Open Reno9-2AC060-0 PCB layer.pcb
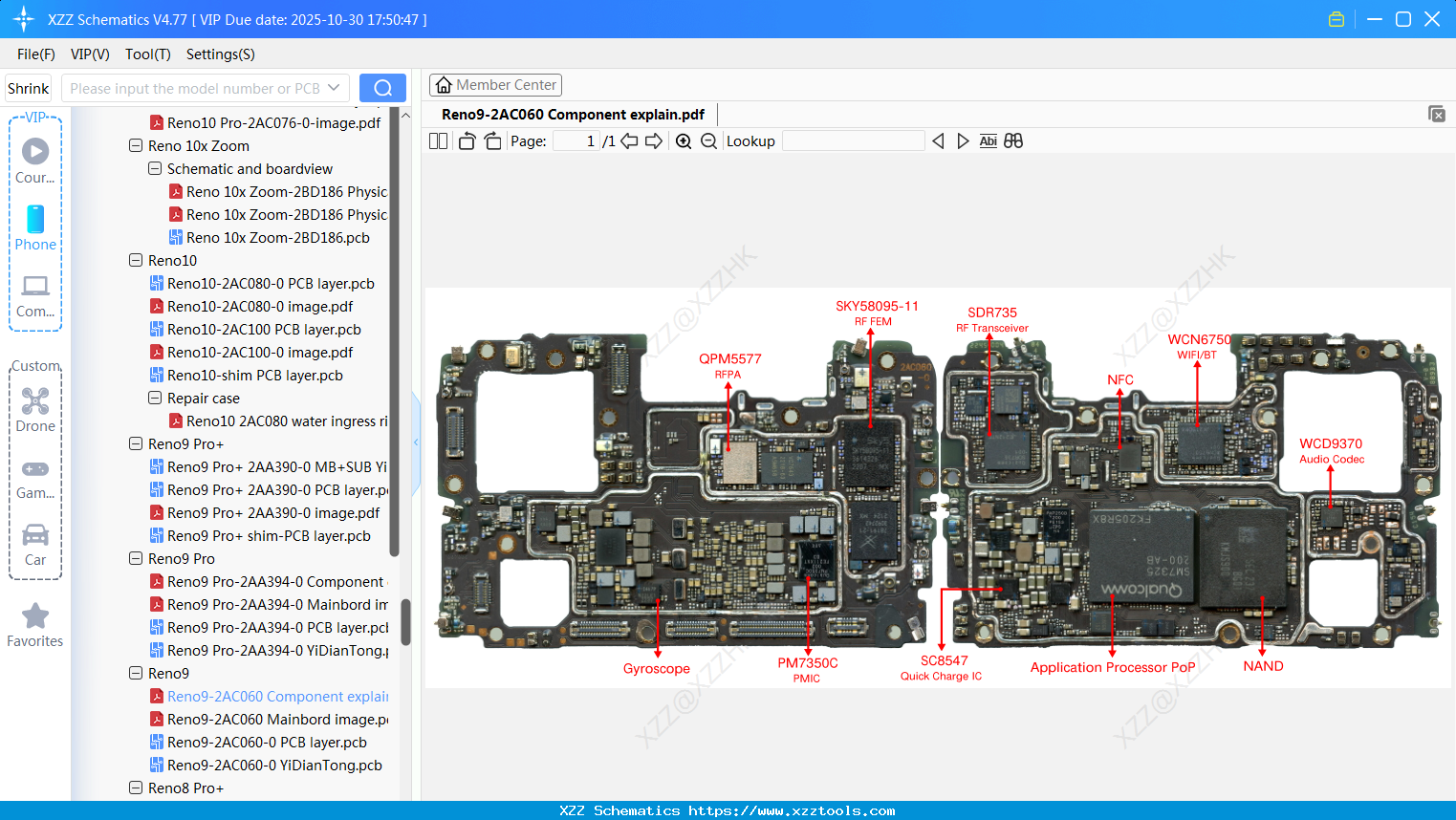The width and height of the screenshot is (1456, 820). tap(258, 743)
